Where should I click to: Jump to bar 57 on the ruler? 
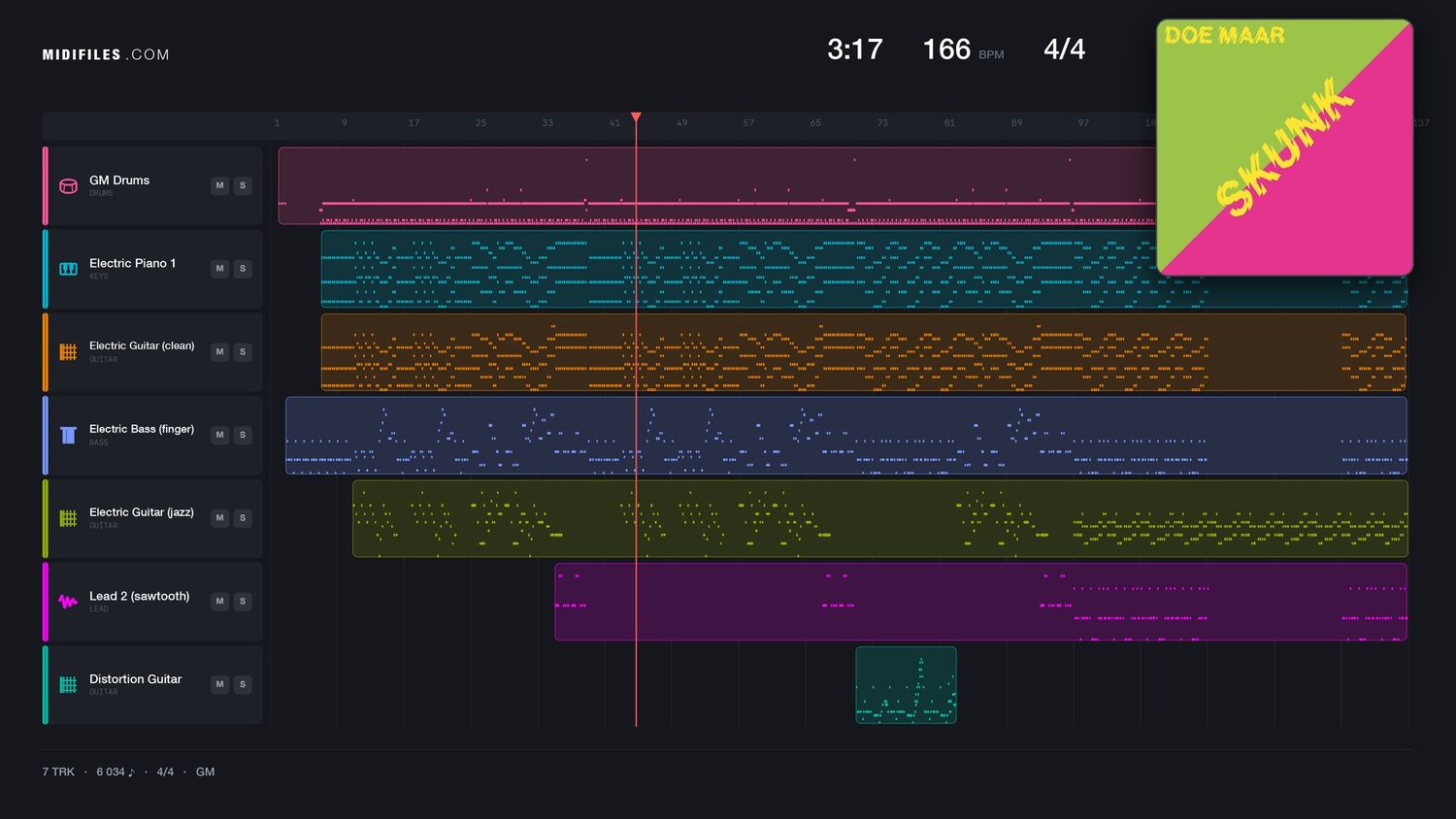pyautogui.click(x=748, y=123)
